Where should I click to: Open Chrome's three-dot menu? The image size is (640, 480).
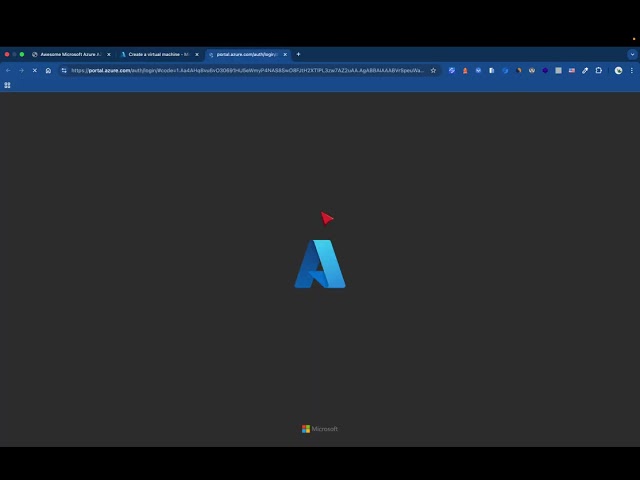632,71
